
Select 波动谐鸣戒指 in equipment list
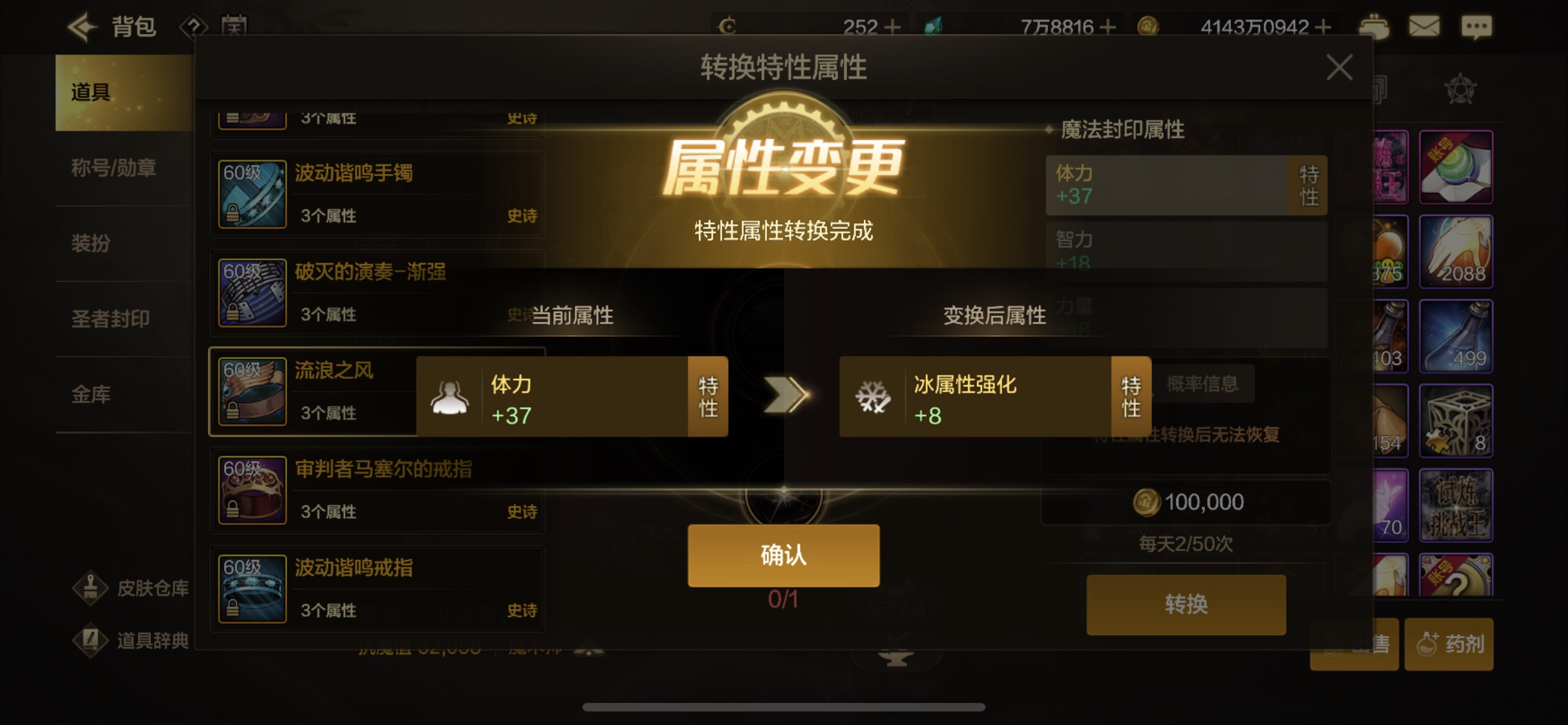[x=377, y=589]
